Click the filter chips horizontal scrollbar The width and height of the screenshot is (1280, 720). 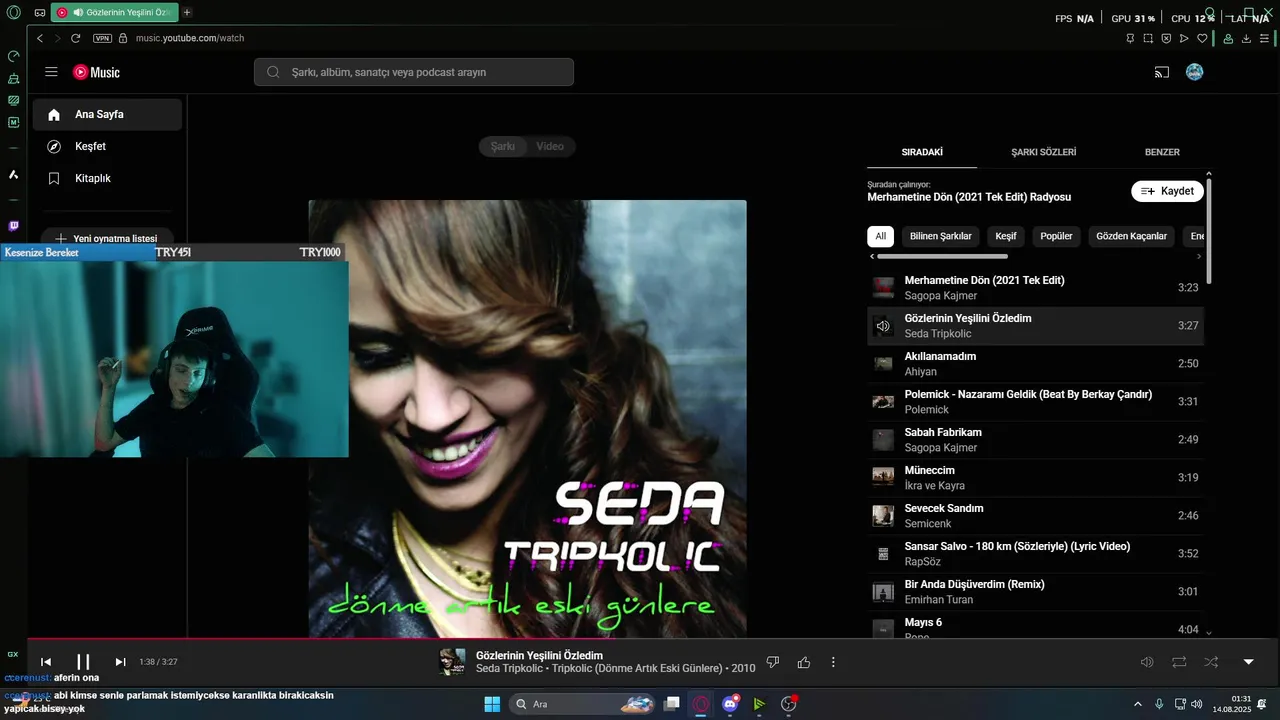942,256
